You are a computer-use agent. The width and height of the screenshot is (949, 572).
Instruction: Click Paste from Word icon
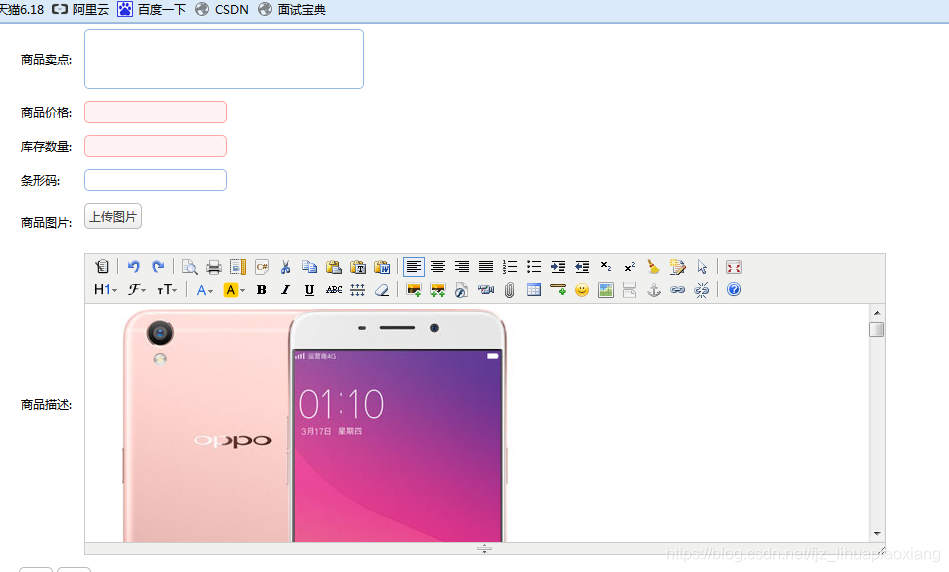tap(383, 266)
